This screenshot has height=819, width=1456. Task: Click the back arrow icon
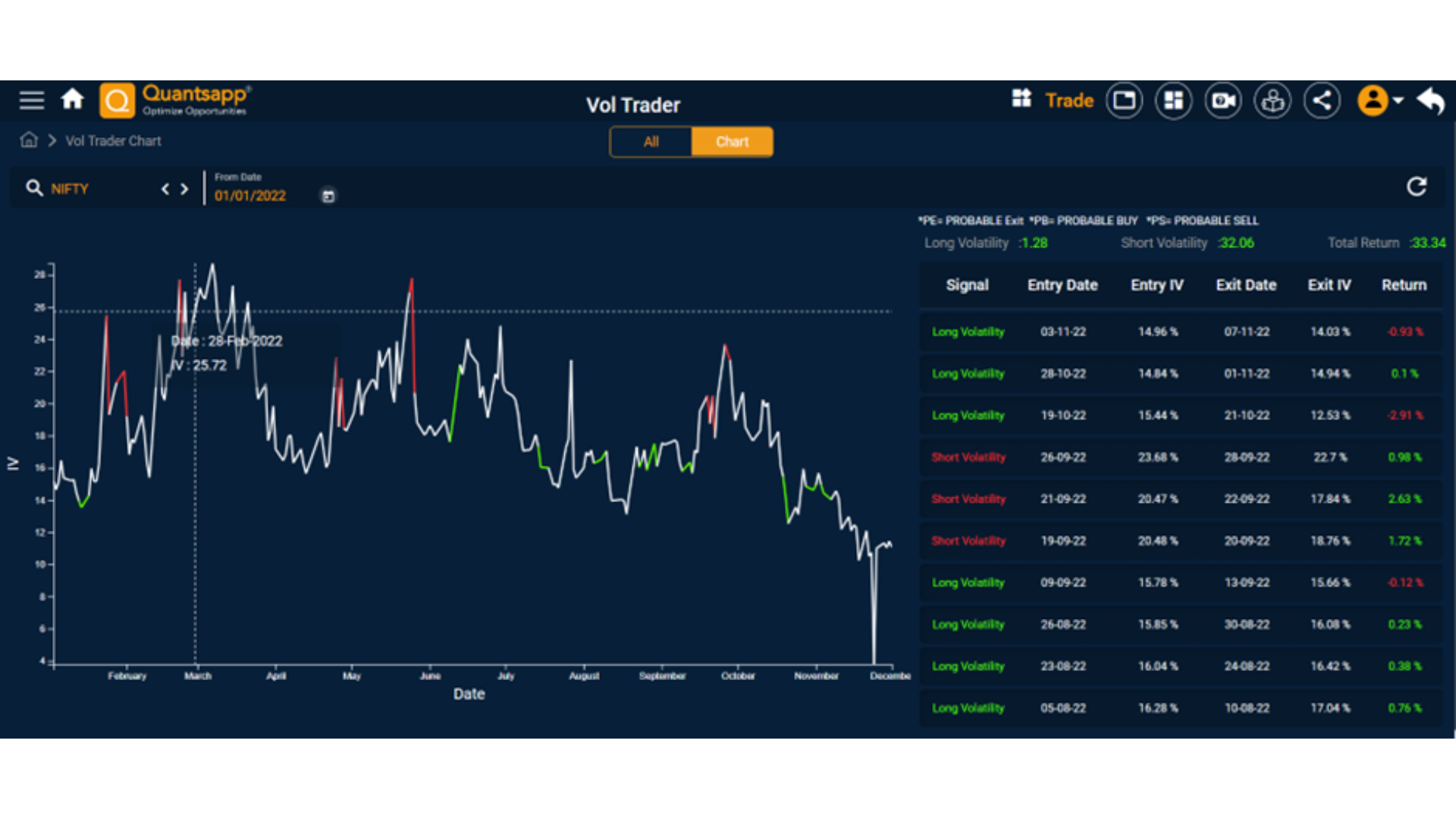click(x=1431, y=100)
